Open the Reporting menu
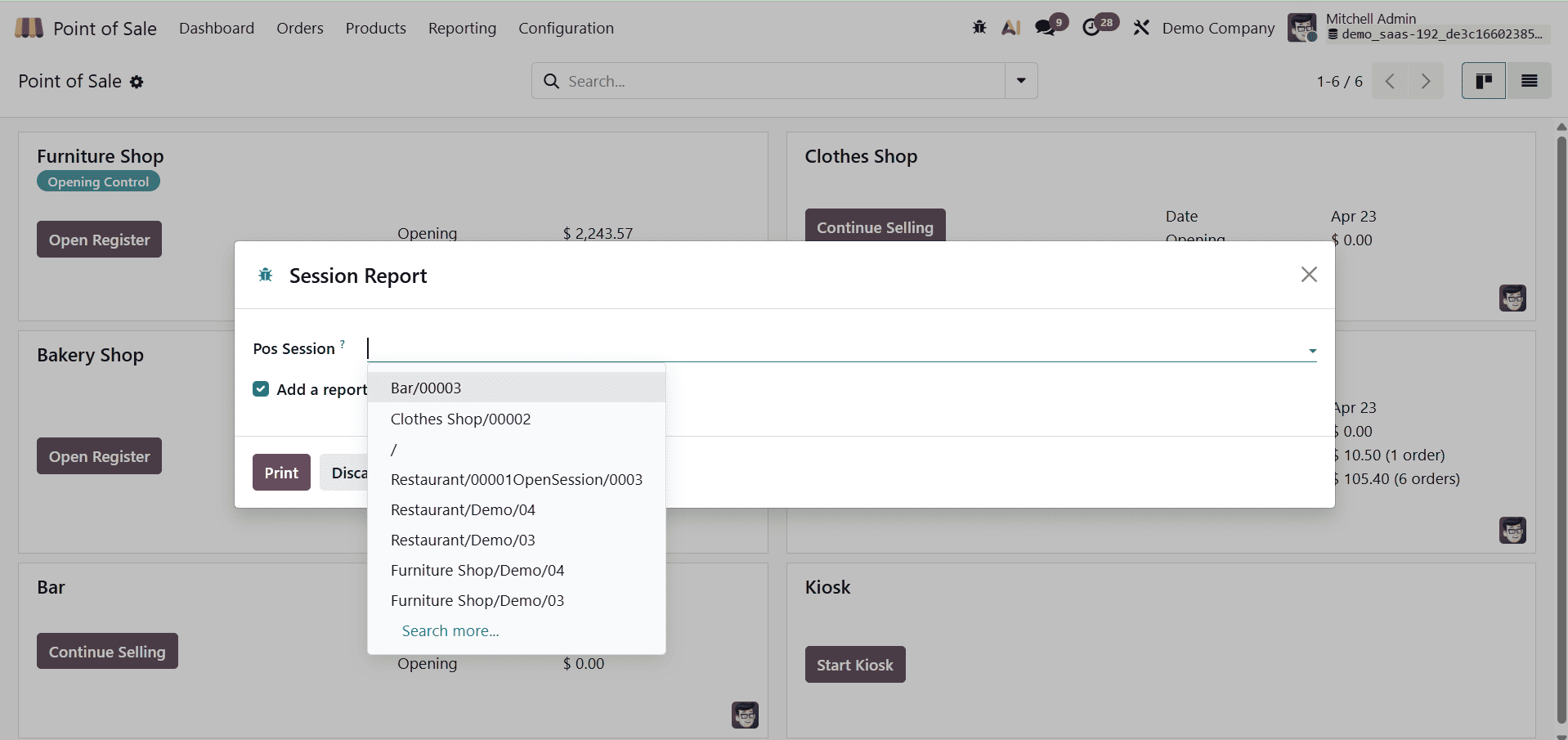The height and width of the screenshot is (740, 1568). [462, 28]
